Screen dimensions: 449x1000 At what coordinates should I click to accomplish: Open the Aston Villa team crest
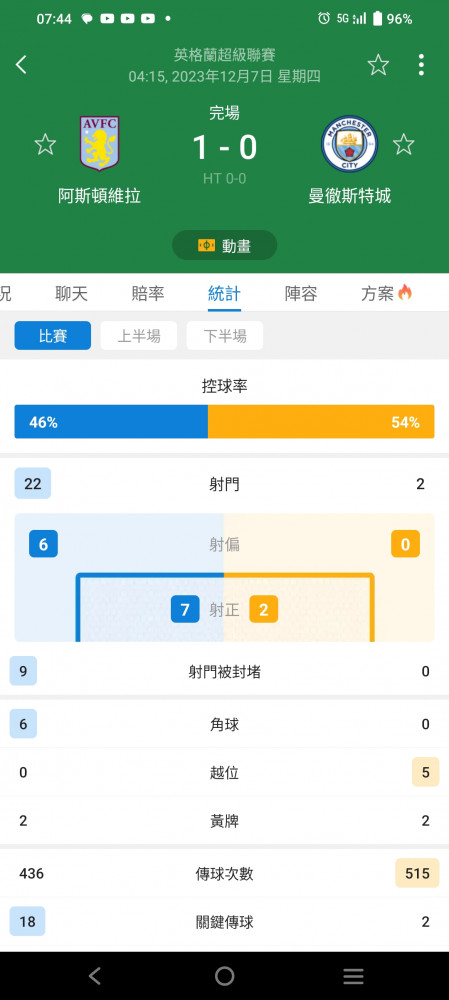[99, 143]
